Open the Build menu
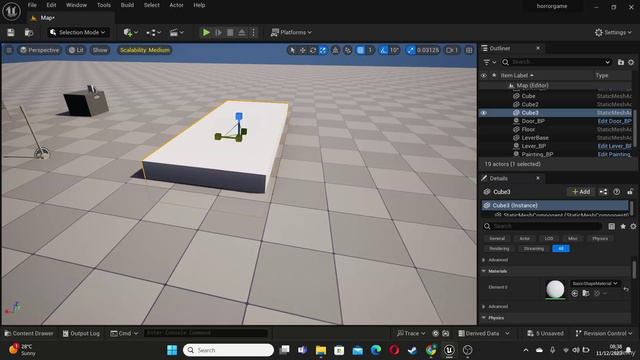The width and height of the screenshot is (640, 360). click(x=127, y=5)
